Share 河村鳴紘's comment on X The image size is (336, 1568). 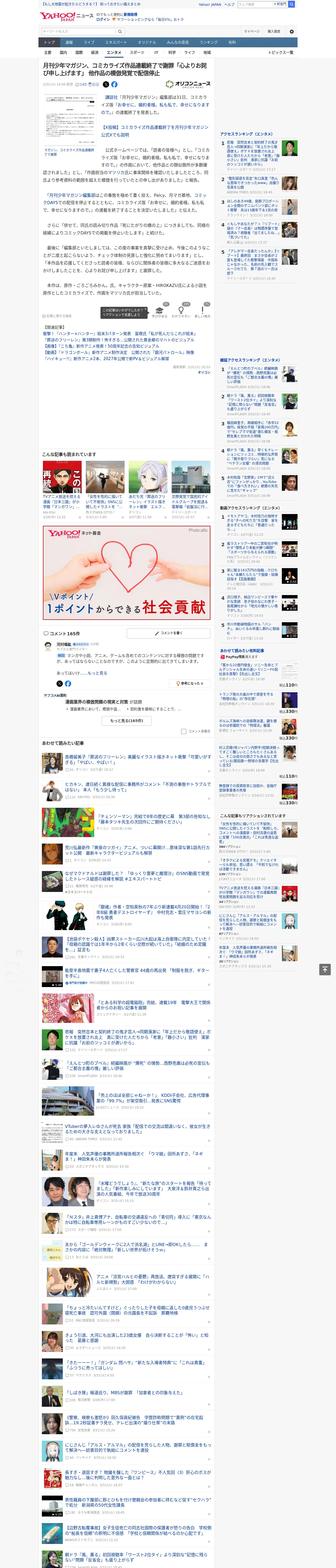pyautogui.click(x=60, y=684)
